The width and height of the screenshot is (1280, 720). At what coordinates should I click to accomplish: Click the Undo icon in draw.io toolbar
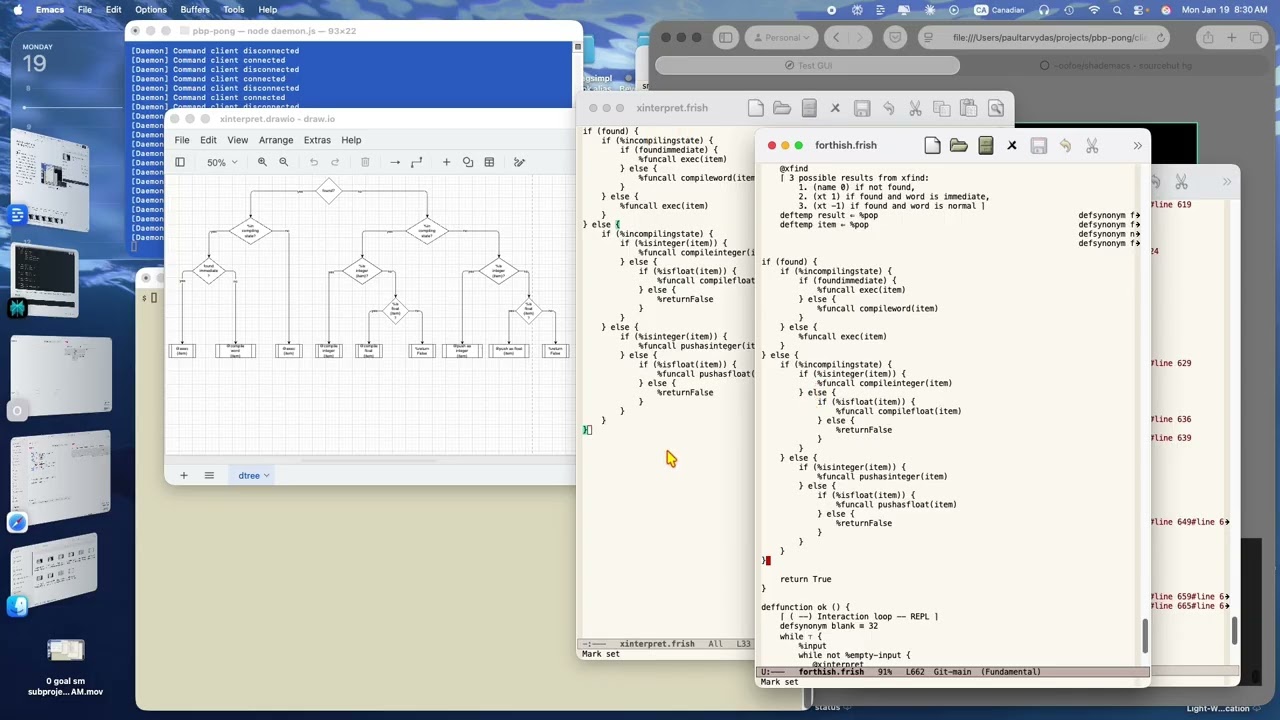pyautogui.click(x=314, y=162)
